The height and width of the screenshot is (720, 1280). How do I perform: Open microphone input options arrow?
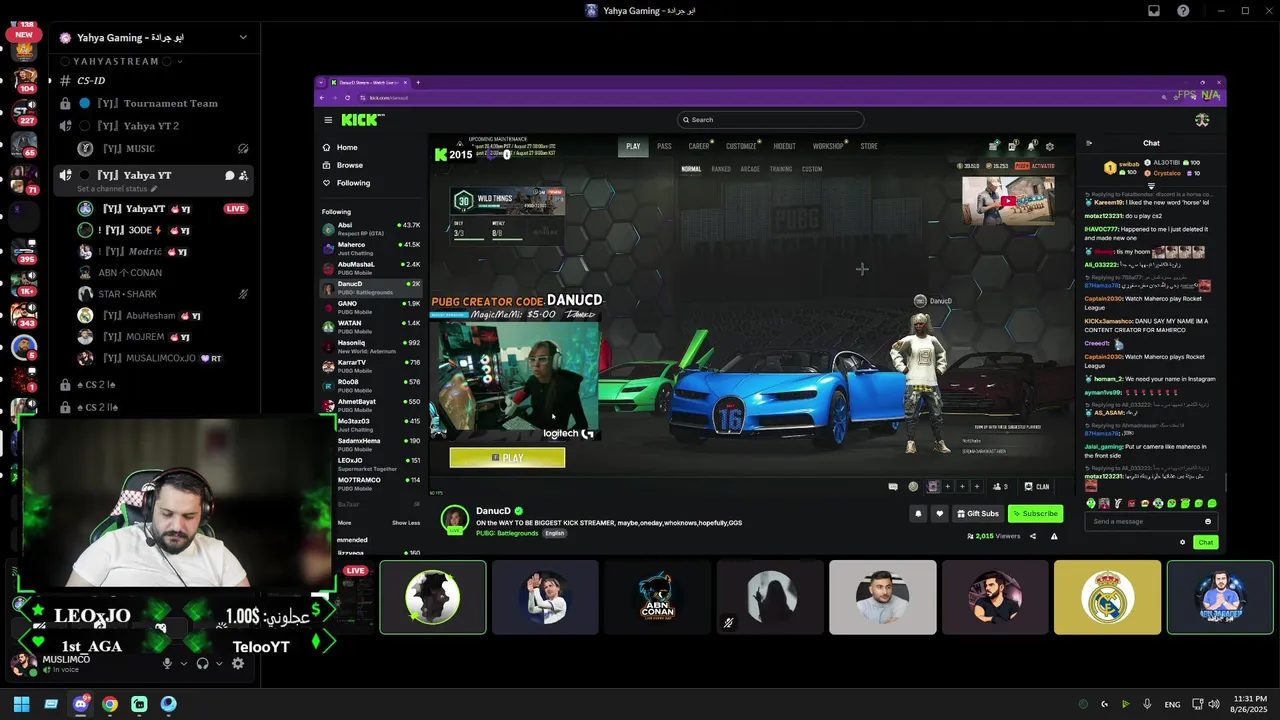pyautogui.click(x=182, y=664)
